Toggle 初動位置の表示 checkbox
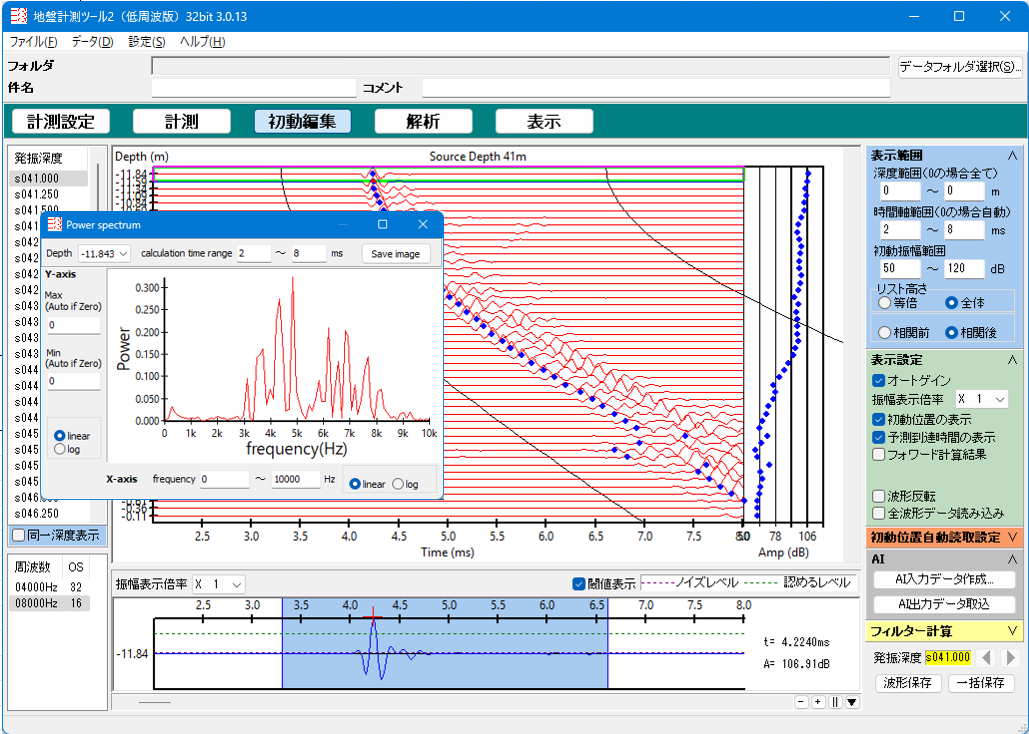The height and width of the screenshot is (734, 1029). (x=879, y=420)
